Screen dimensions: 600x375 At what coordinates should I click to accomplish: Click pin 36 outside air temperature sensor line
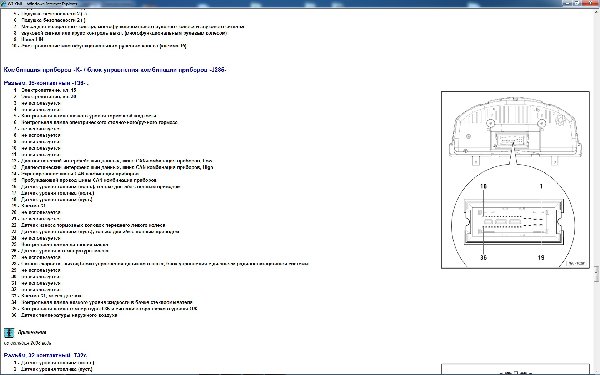(x=65, y=315)
